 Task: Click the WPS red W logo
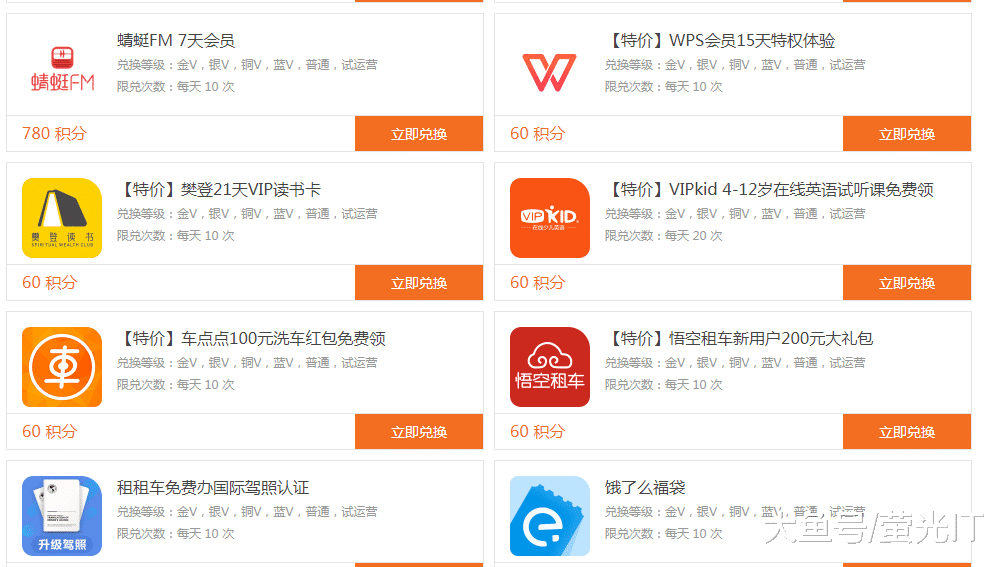pos(550,72)
